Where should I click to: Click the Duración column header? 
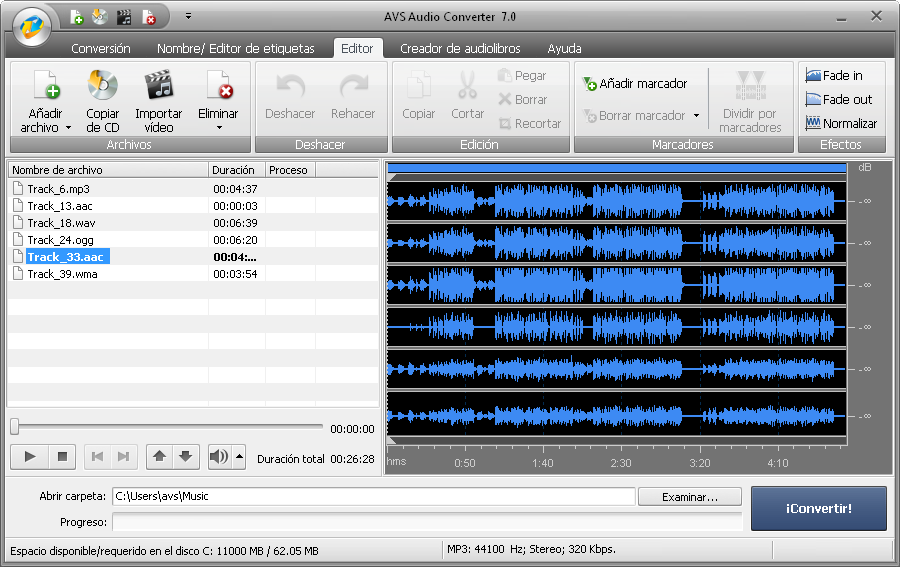[237, 170]
